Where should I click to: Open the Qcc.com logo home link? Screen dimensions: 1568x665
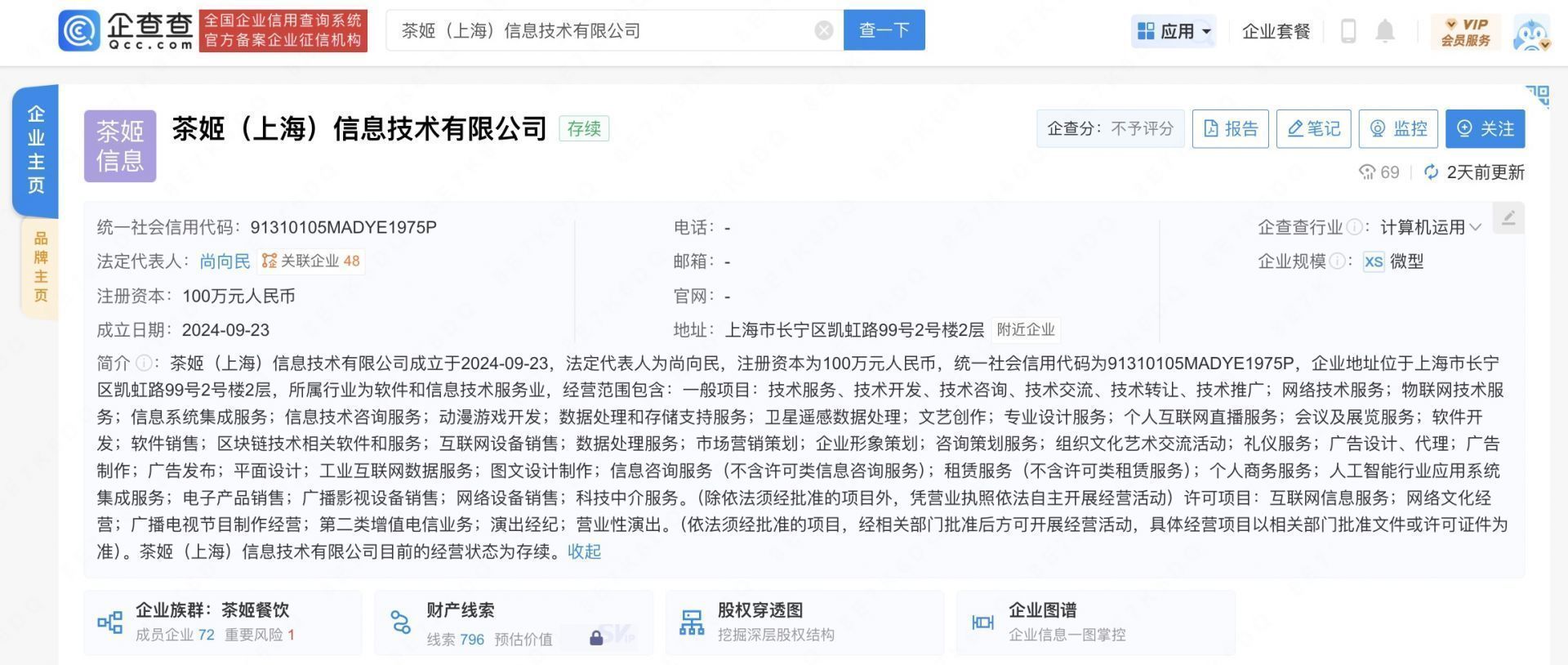pyautogui.click(x=127, y=31)
